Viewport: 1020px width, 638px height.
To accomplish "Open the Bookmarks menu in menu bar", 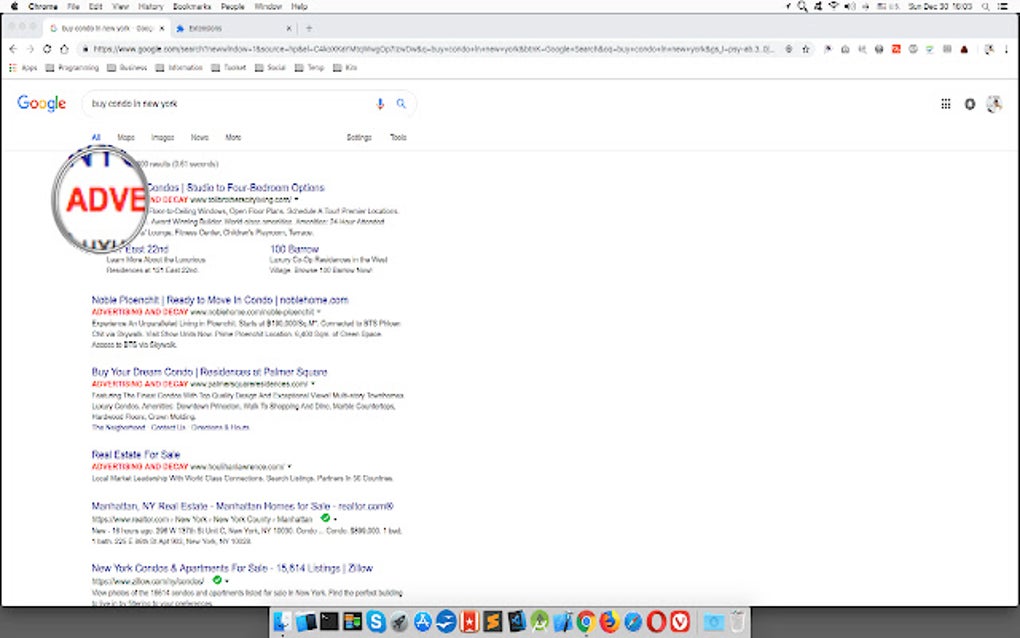I will coord(192,7).
